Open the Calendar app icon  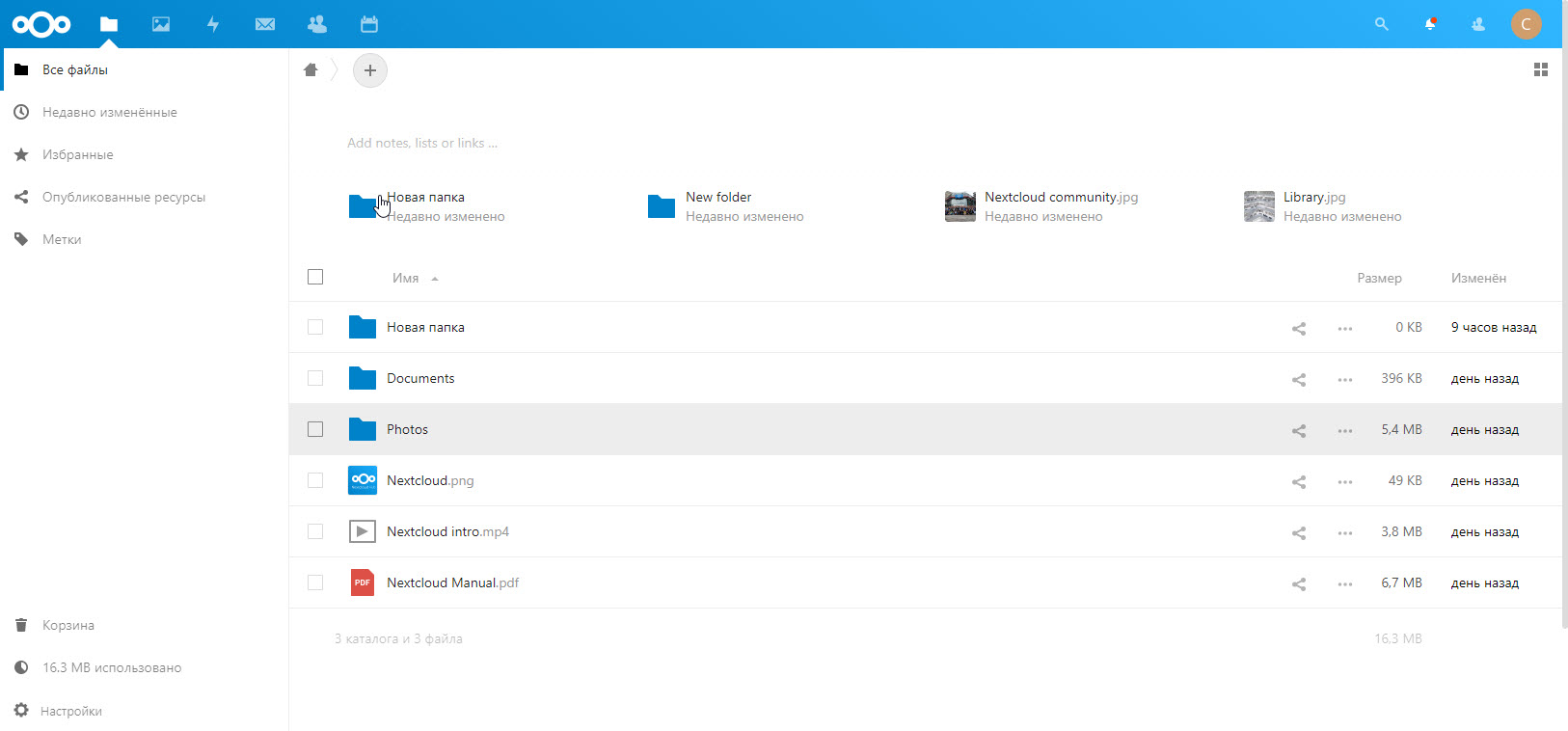click(x=369, y=24)
